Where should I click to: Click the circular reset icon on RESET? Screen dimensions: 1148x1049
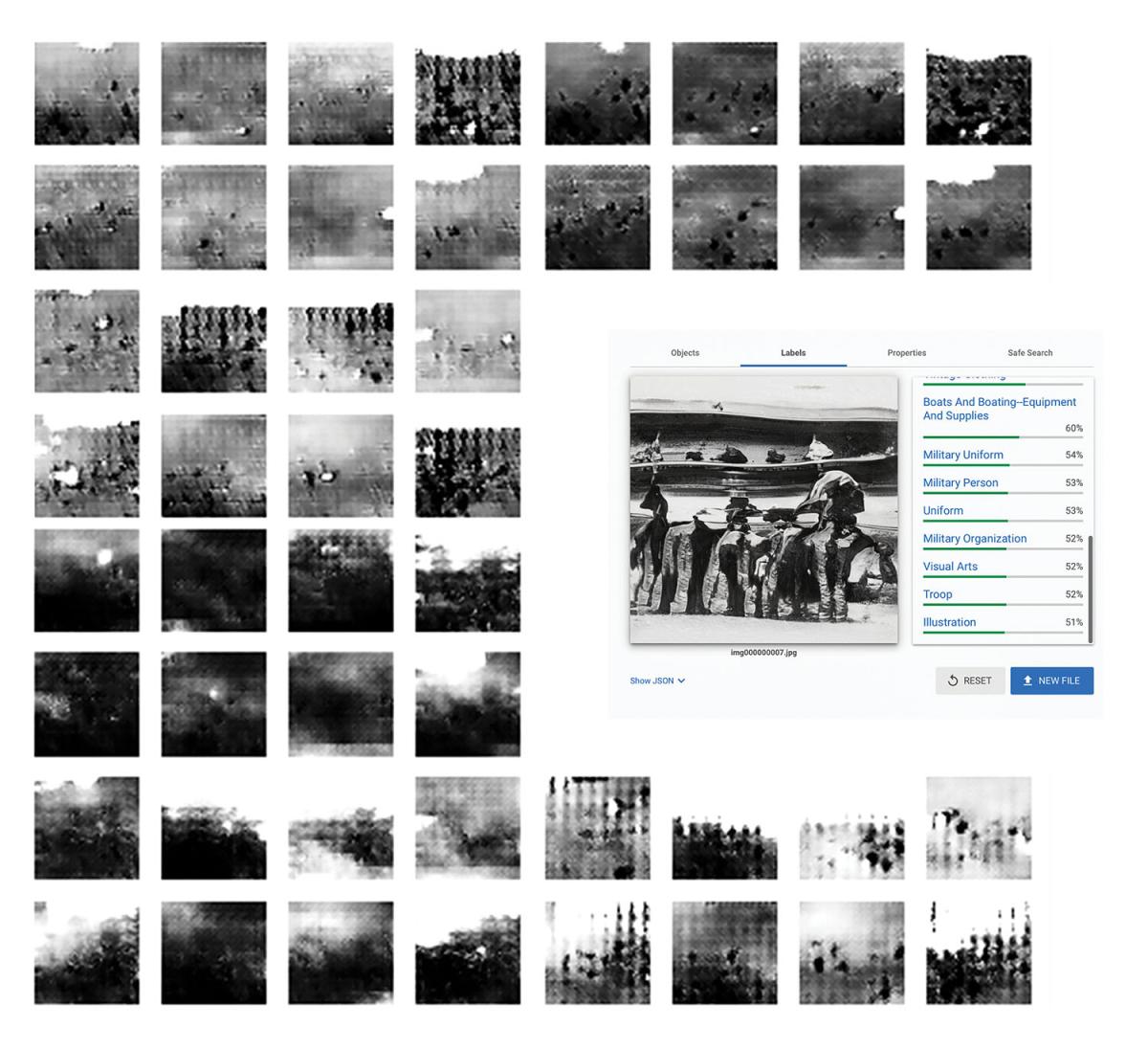click(952, 681)
